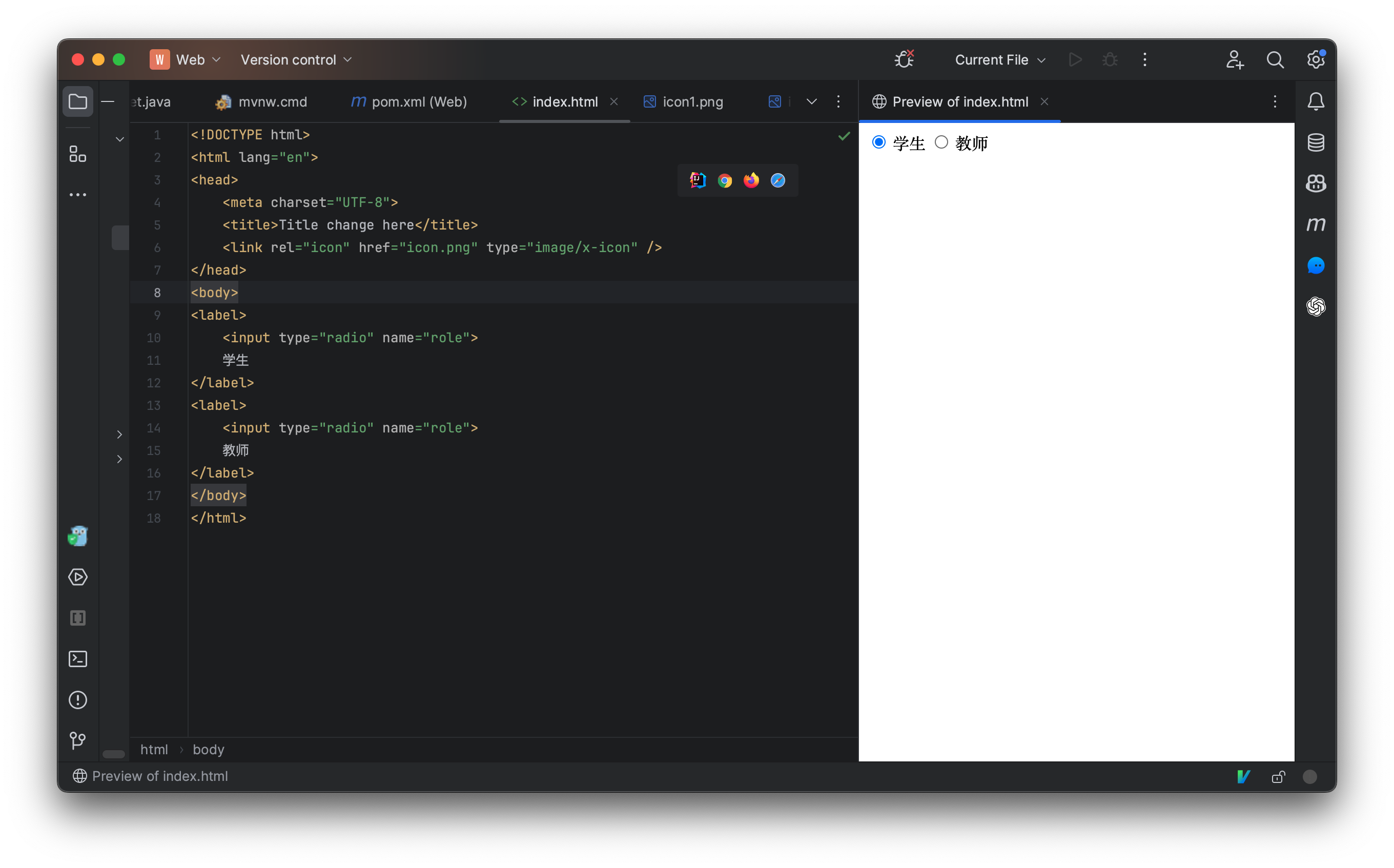Image resolution: width=1394 pixels, height=868 pixels.
Task: Open more run actions menu
Action: point(1144,60)
